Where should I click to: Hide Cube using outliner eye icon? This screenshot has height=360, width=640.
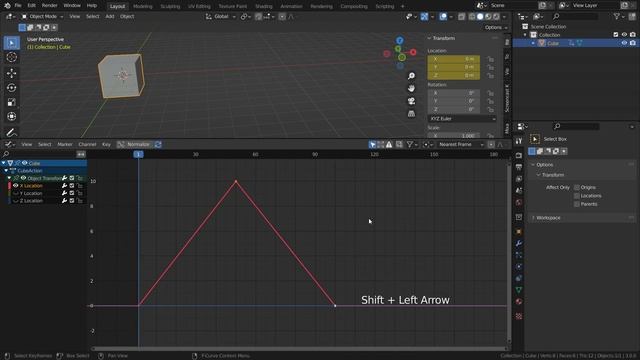(624, 43)
